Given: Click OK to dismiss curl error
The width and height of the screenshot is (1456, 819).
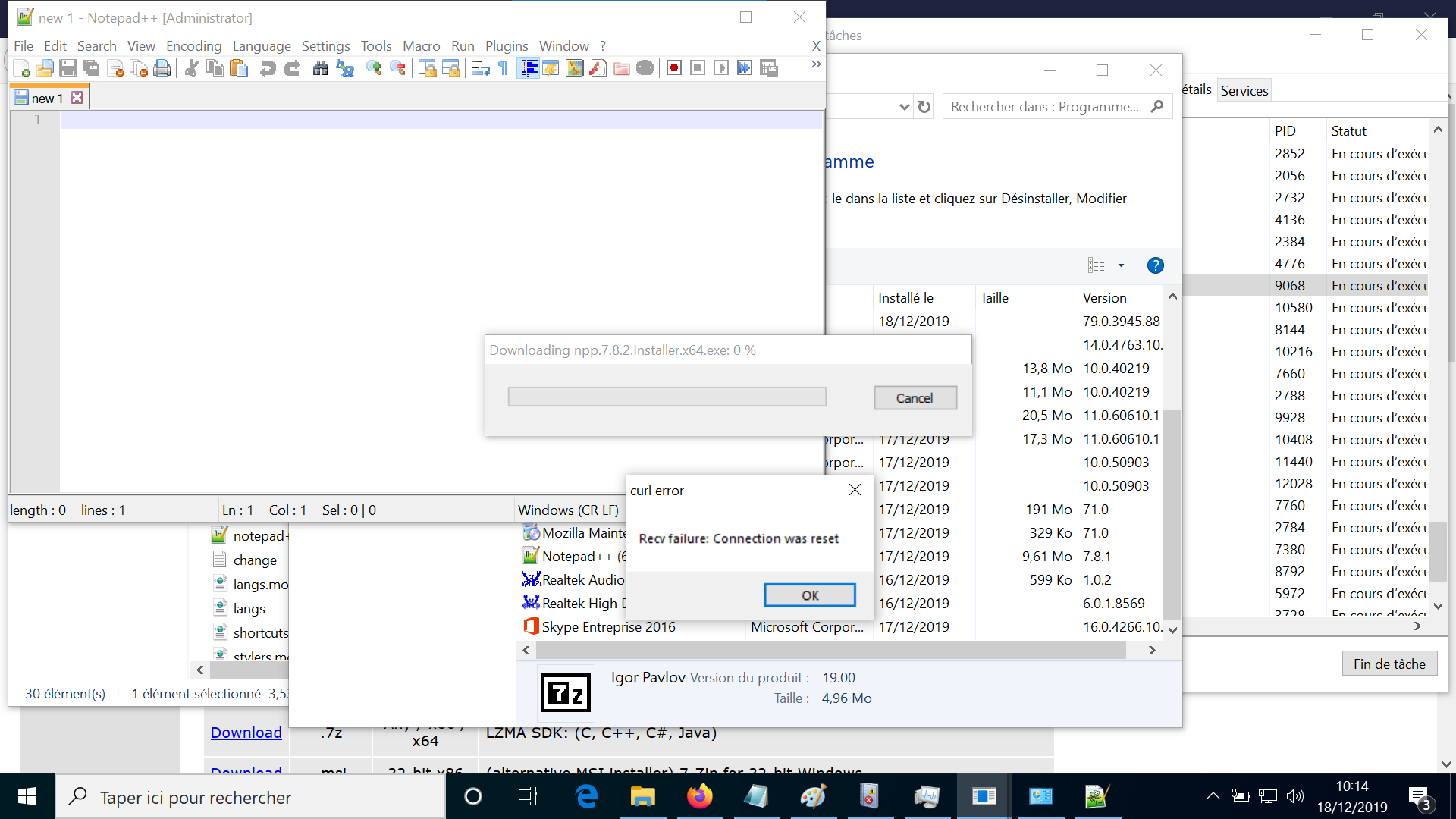Looking at the screenshot, I should pyautogui.click(x=810, y=595).
